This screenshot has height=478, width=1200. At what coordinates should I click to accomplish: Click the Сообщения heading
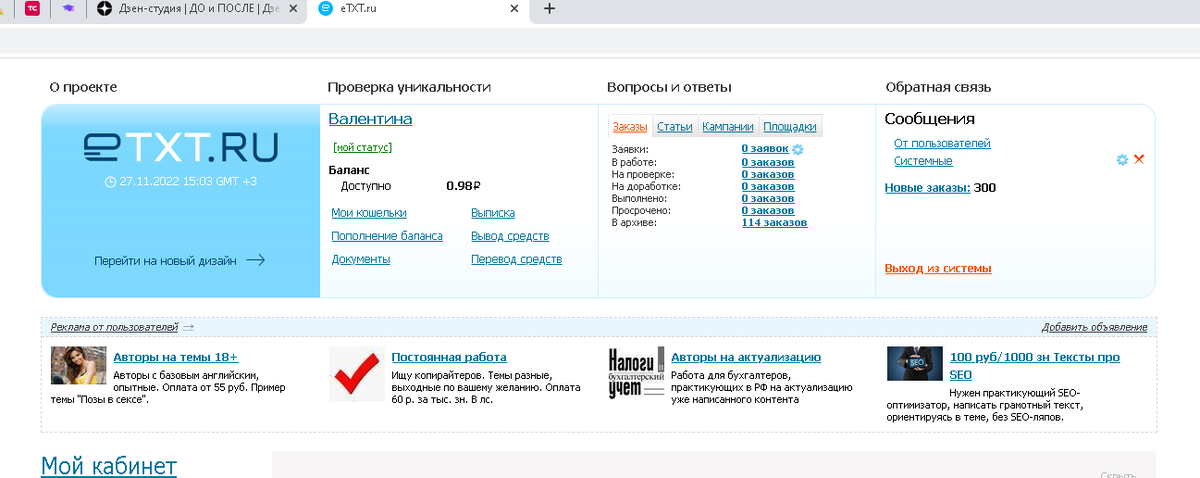click(930, 119)
